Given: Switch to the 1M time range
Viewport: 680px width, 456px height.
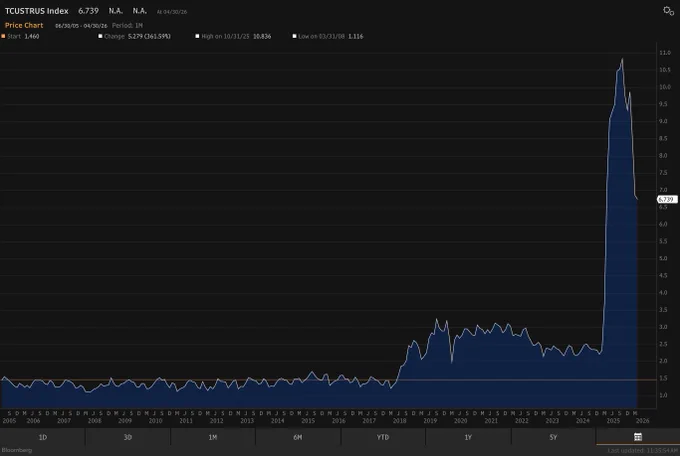Looking at the screenshot, I should pyautogui.click(x=212, y=437).
